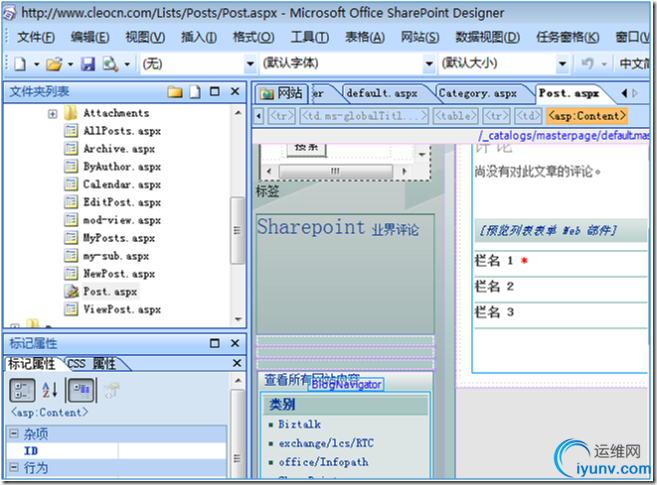Image resolution: width=657 pixels, height=485 pixels.
Task: Select ByAuthor.aspx in the folder list
Action: (x=122, y=167)
